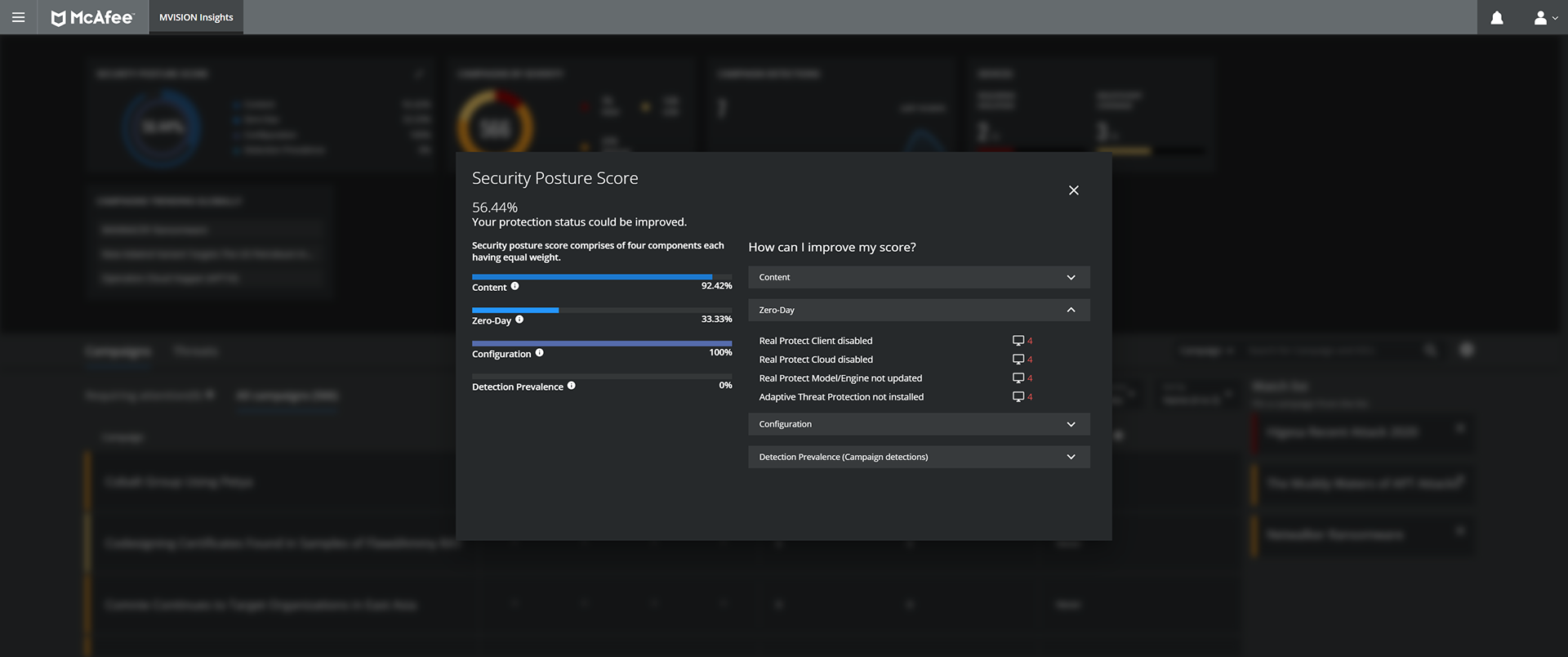1568x657 pixels.
Task: Expand the Content improvement section
Action: [919, 277]
